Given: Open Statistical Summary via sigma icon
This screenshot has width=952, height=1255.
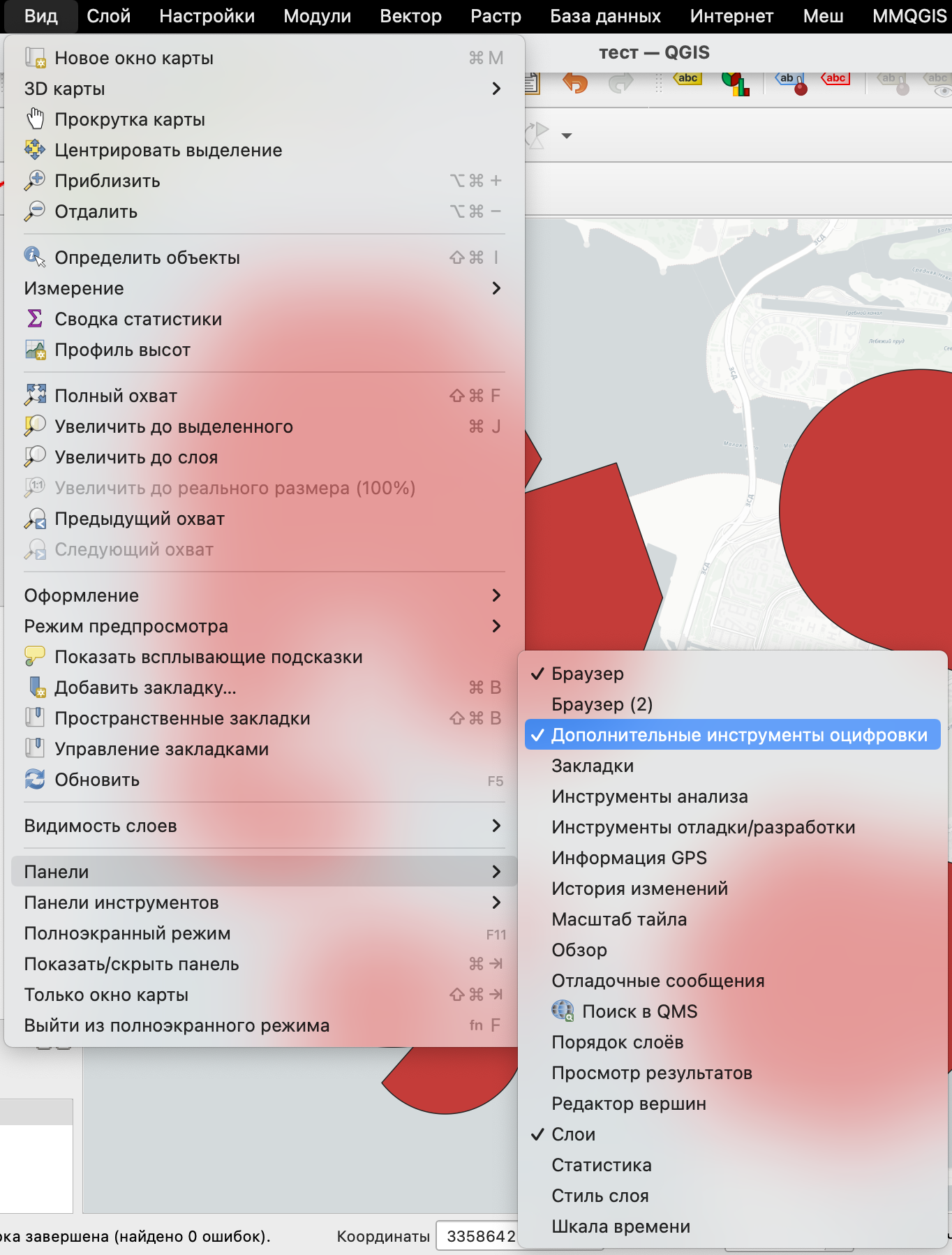Looking at the screenshot, I should 35,319.
